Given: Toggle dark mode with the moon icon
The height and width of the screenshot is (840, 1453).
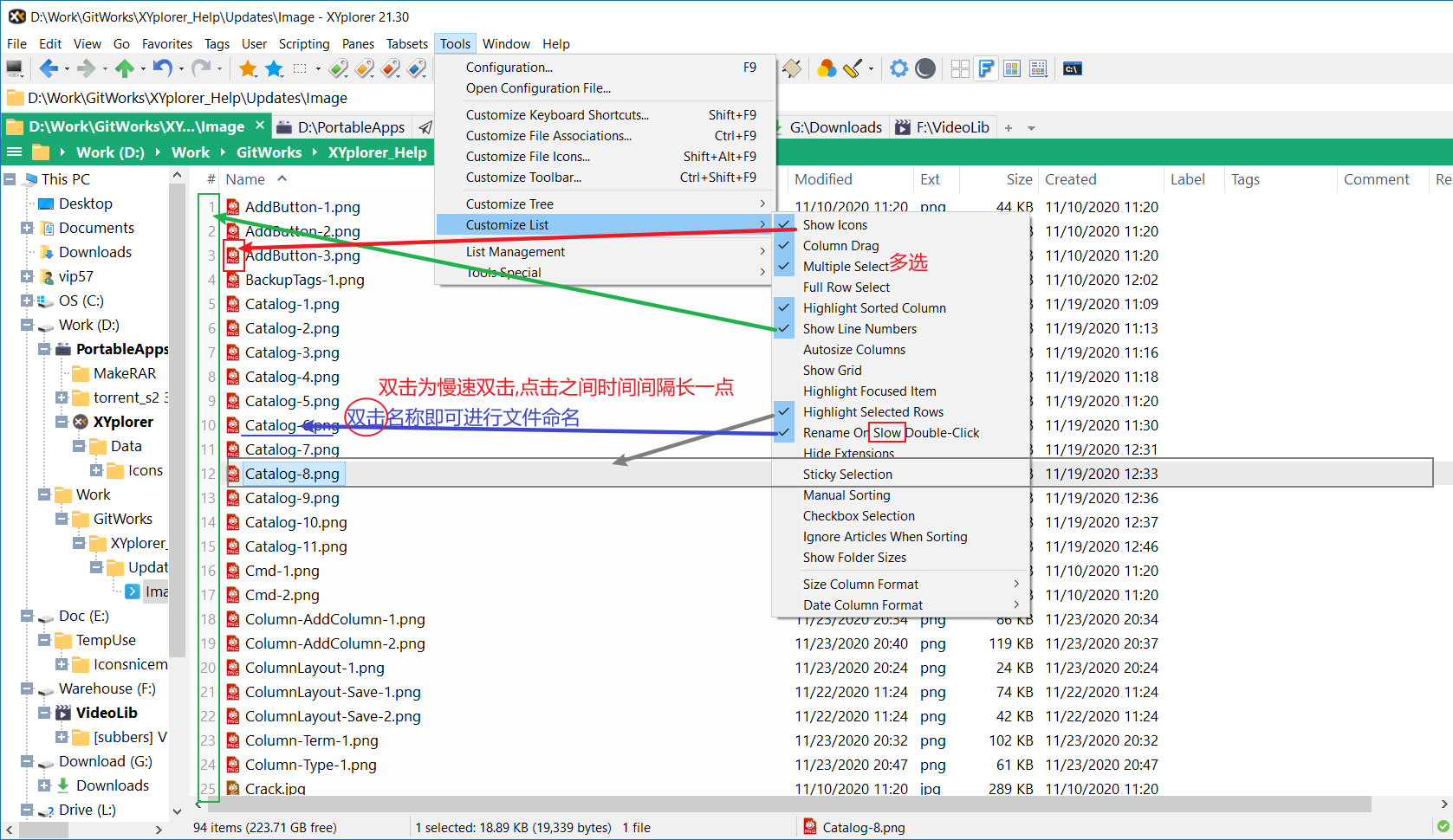Looking at the screenshot, I should 925,68.
